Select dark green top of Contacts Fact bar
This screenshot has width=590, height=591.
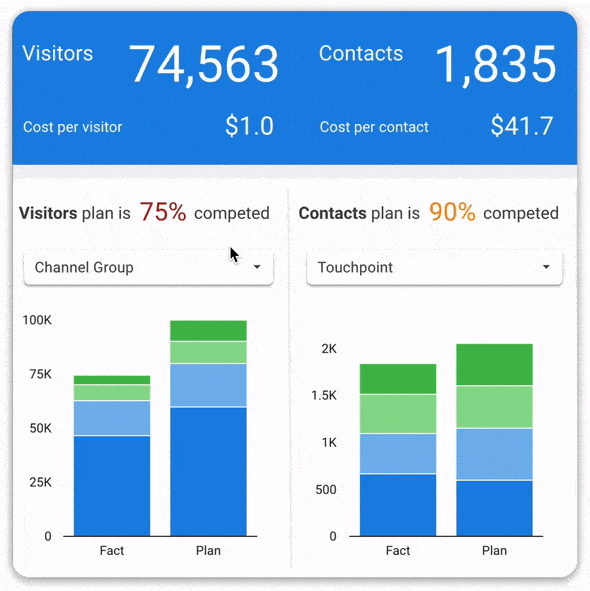(398, 378)
